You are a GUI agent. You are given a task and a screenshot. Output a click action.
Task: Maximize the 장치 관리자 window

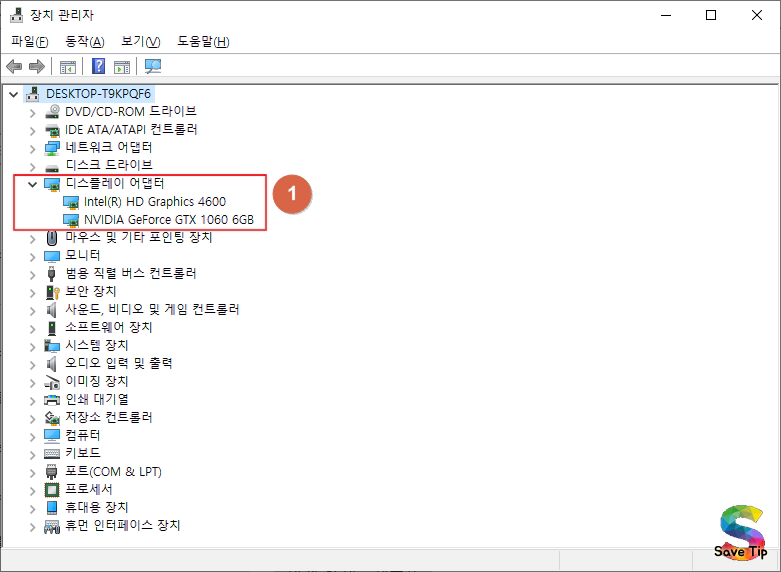[x=711, y=15]
